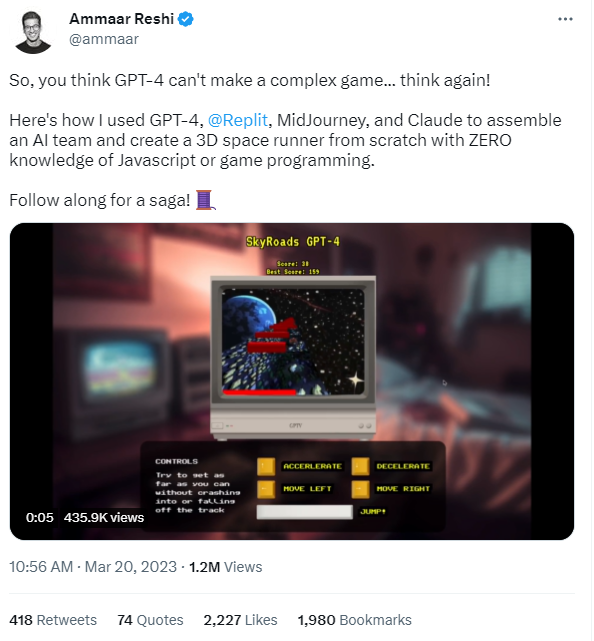
Task: Click Ammaar Reshi's profile picture
Action: point(33,32)
